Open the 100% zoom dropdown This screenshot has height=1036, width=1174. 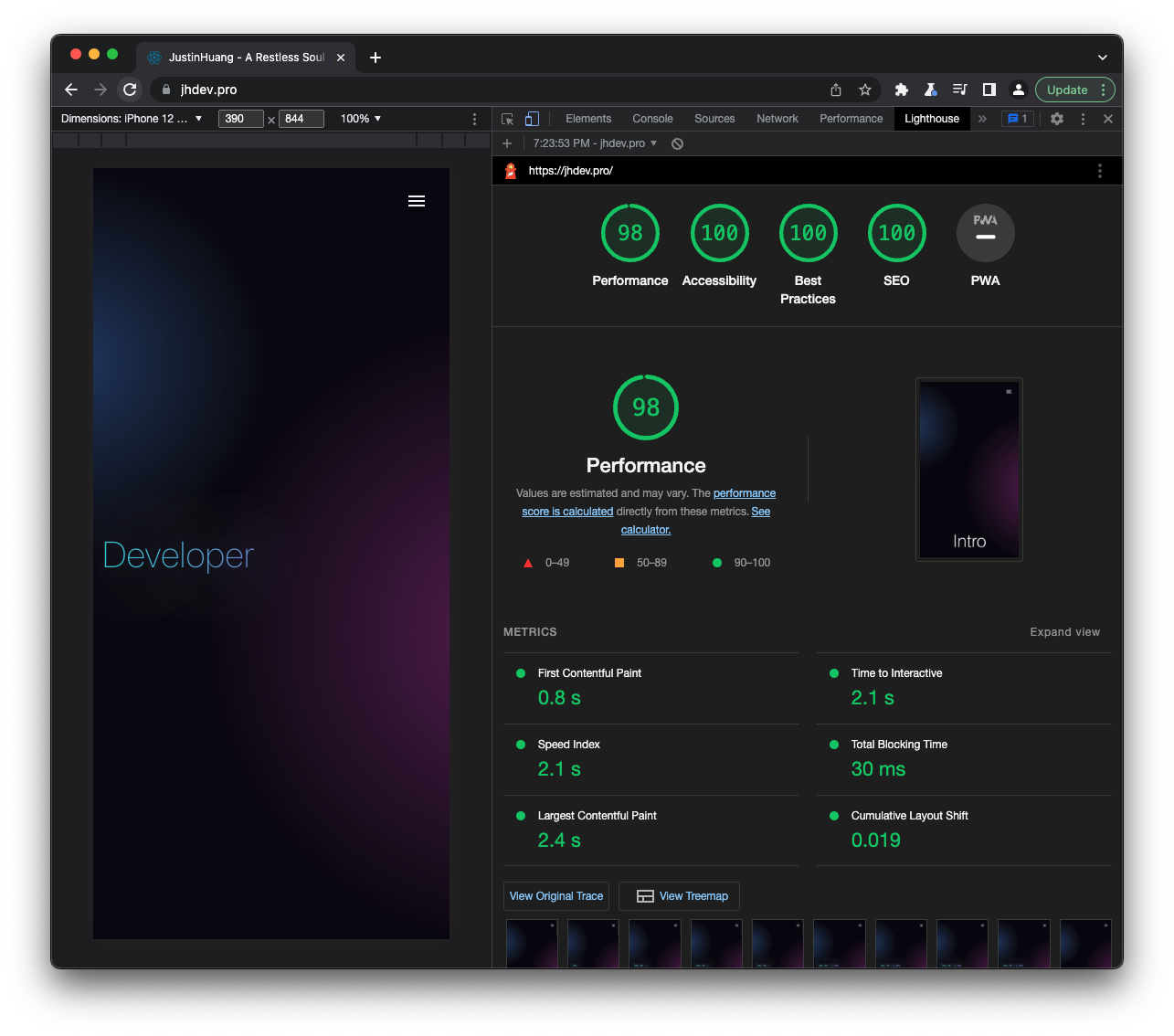361,119
